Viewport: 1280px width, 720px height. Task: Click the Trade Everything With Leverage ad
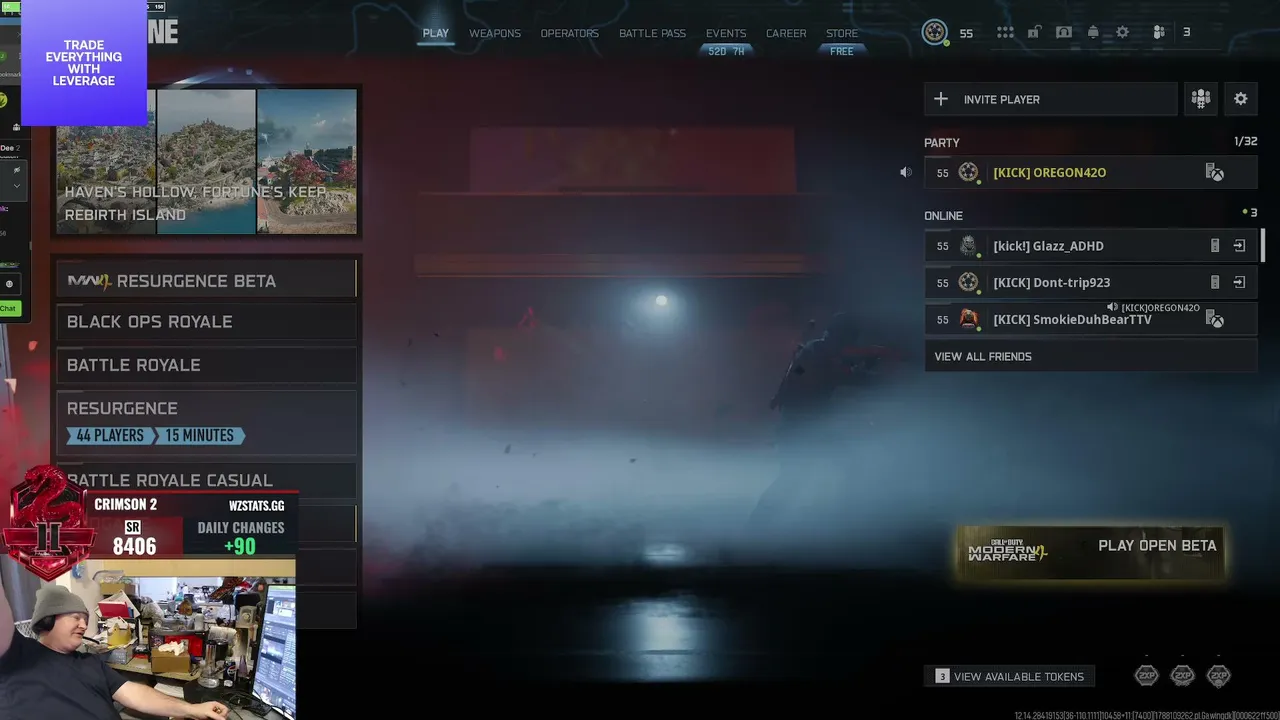point(84,63)
